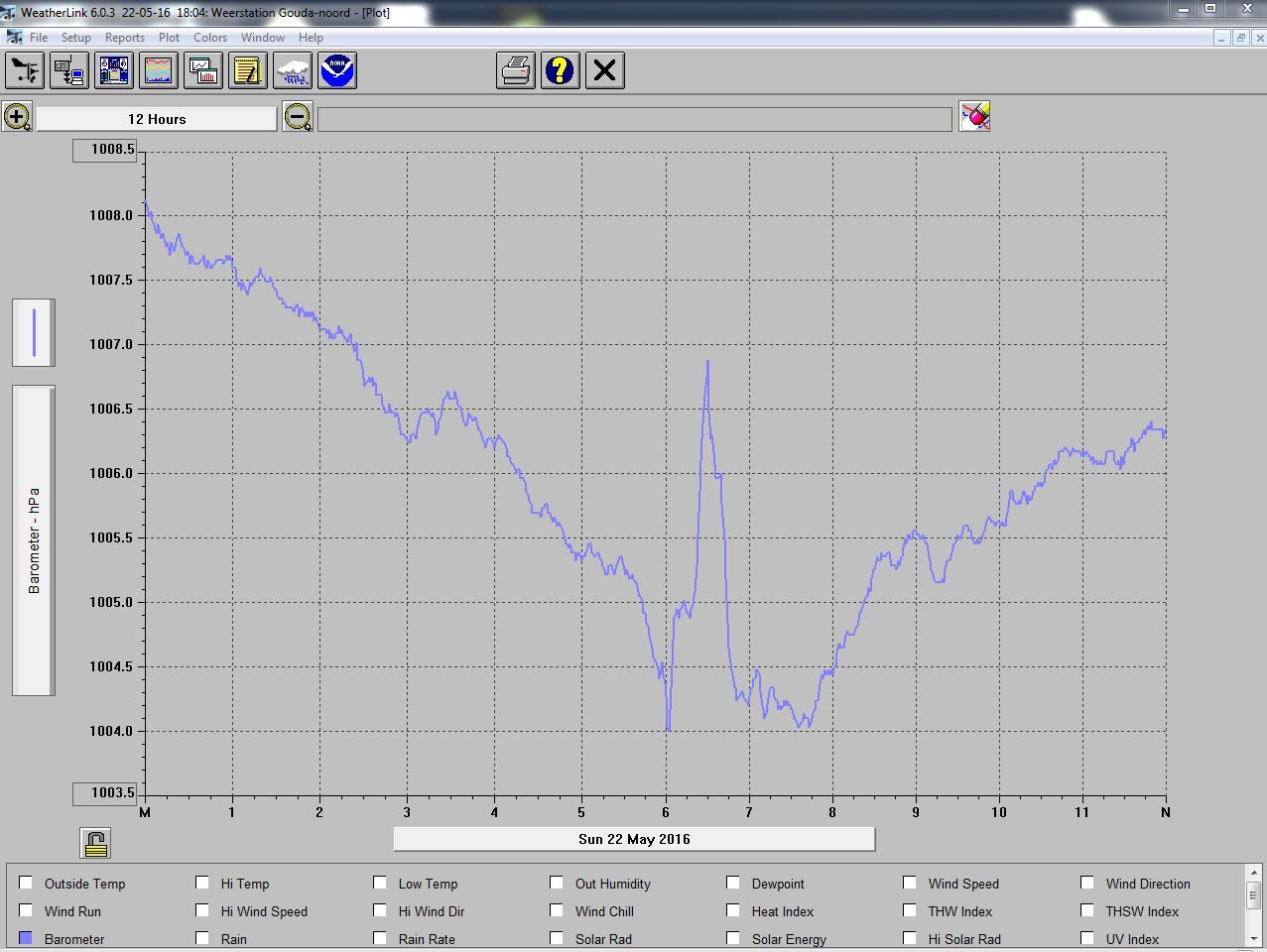Enable the Hi Temp checkbox

202,883
